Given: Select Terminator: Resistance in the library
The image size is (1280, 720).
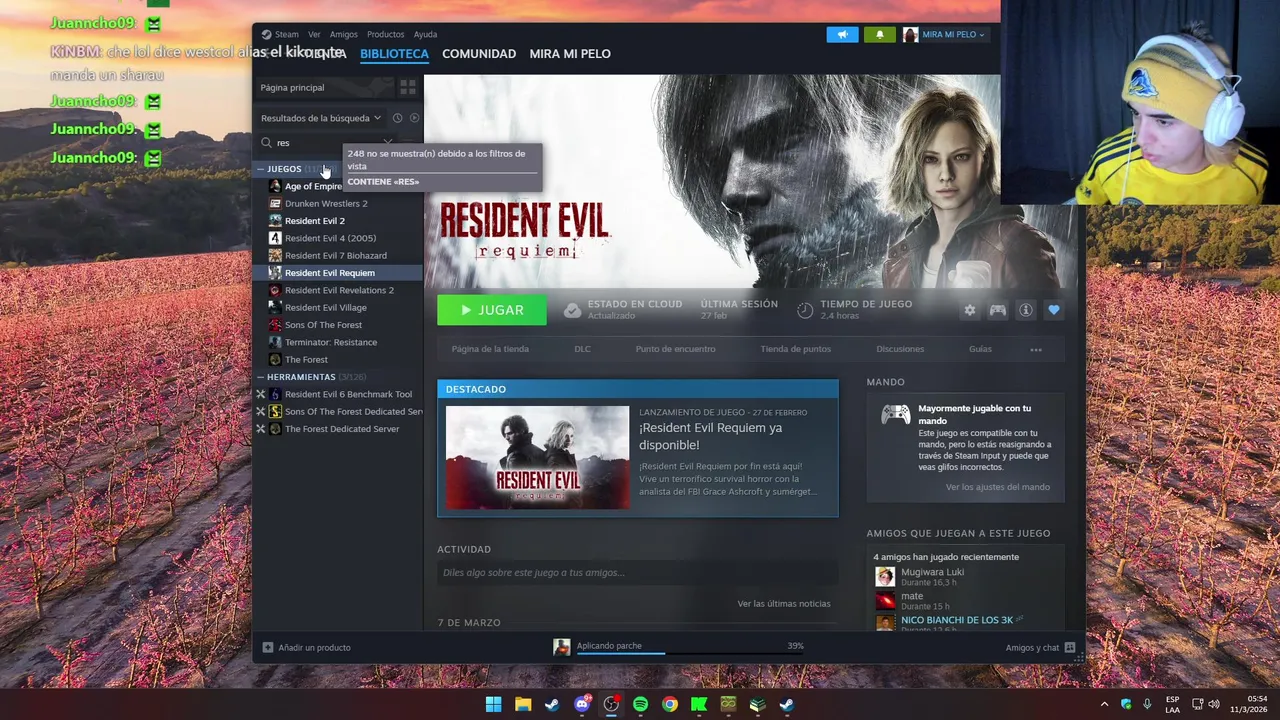Looking at the screenshot, I should click(x=330, y=342).
